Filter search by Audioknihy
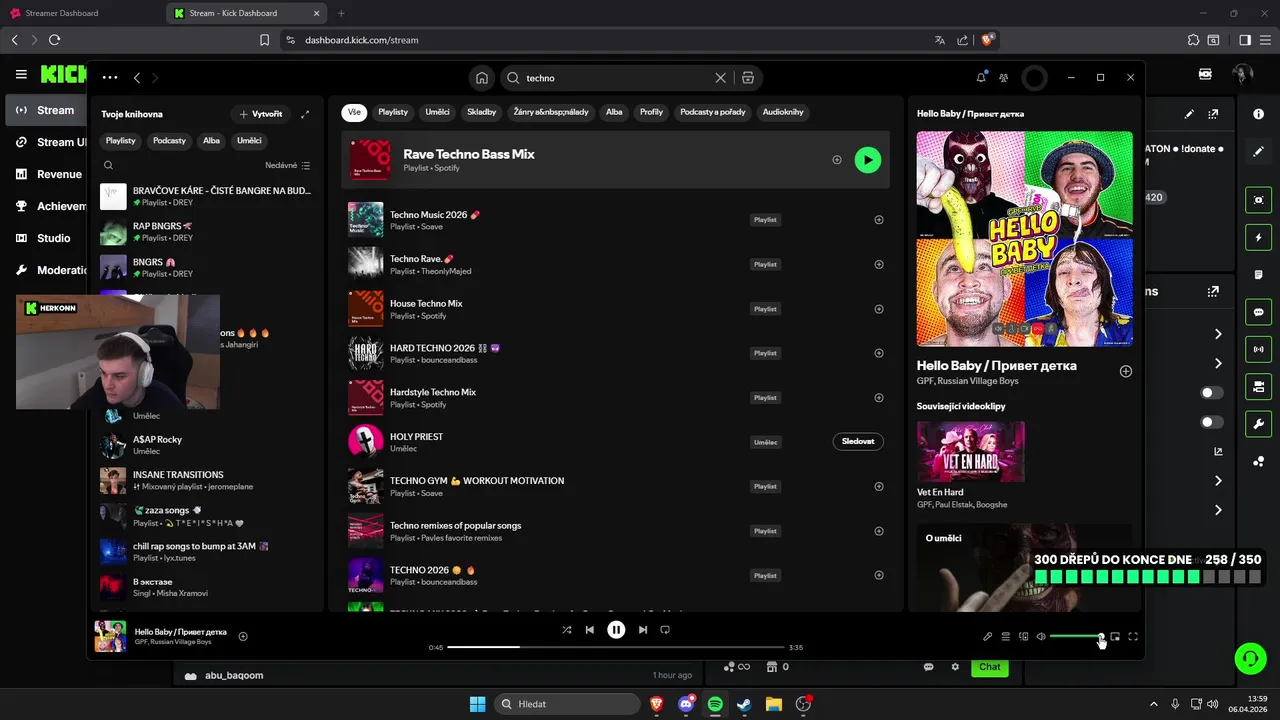Viewport: 1280px width, 720px height. pos(783,112)
